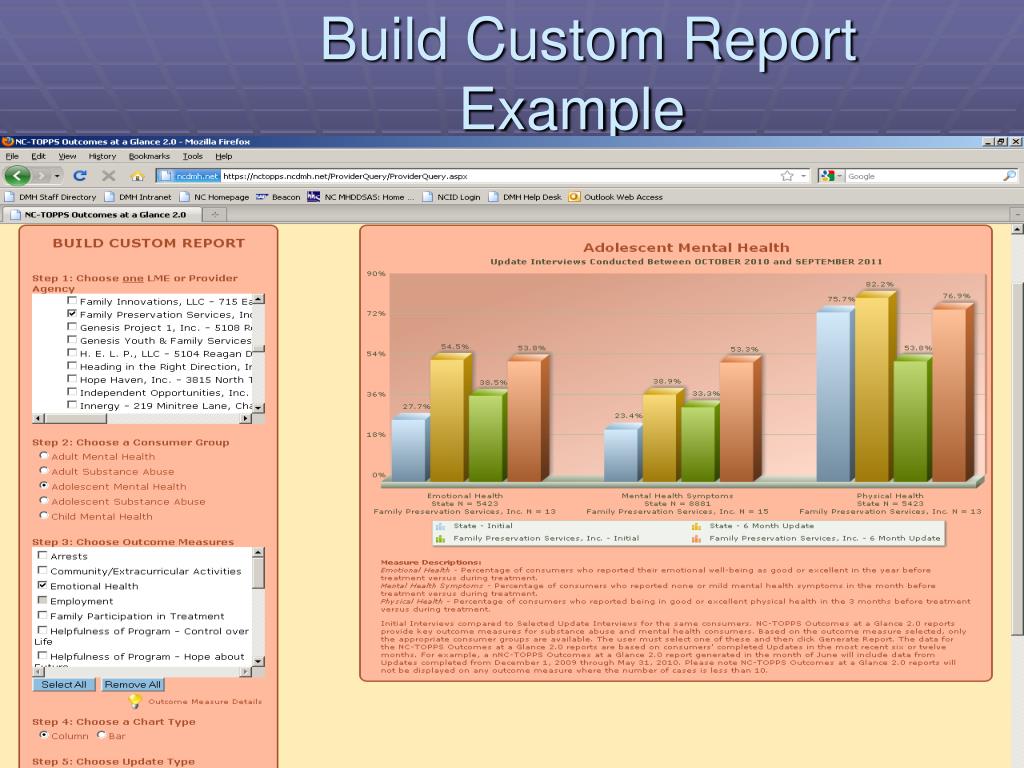
Task: Select Child Mental Health radio button
Action: click(x=44, y=515)
